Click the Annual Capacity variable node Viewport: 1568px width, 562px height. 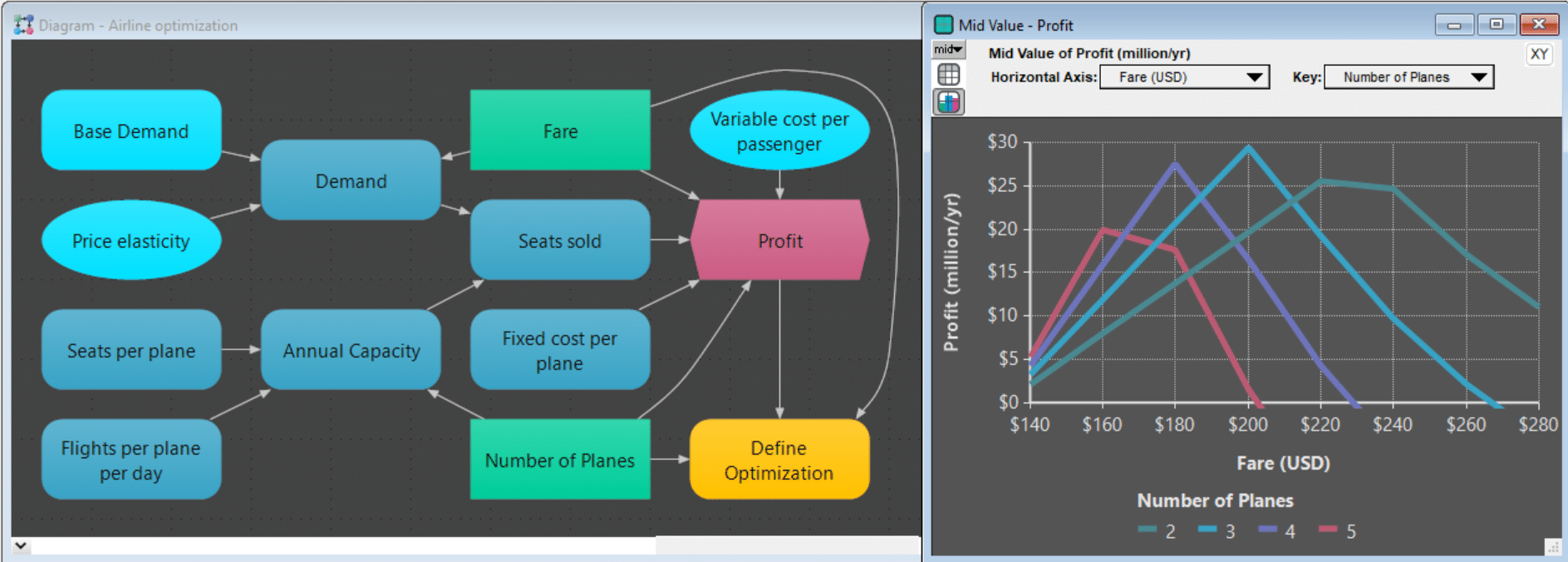351,350
